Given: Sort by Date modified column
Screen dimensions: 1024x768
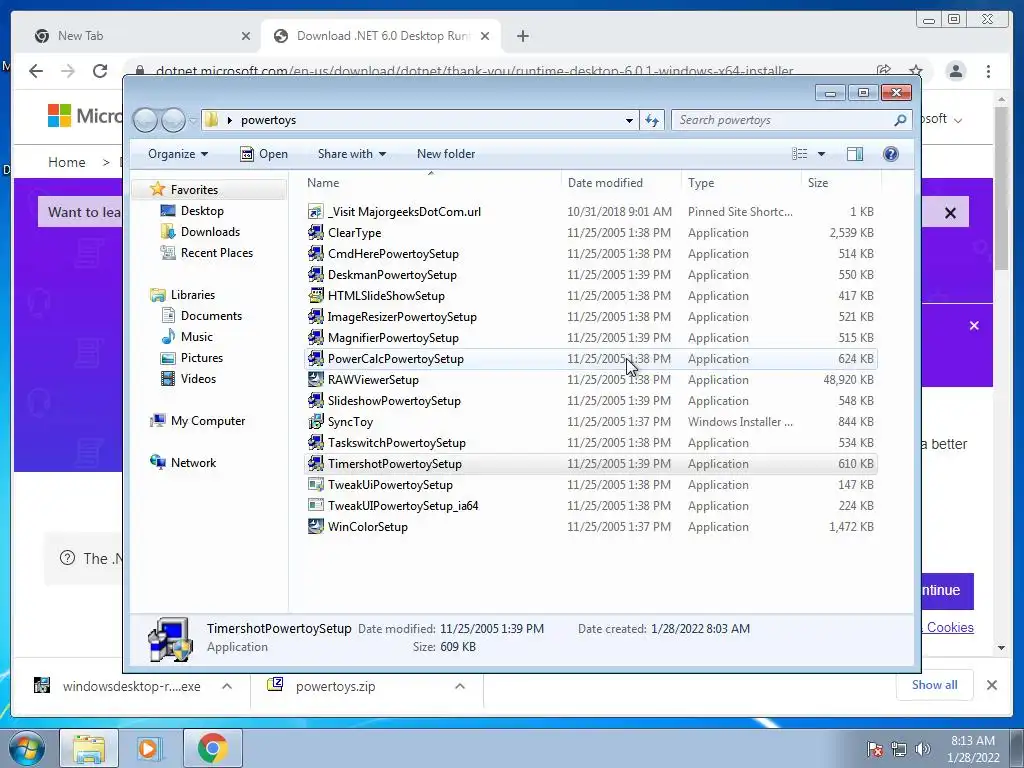Looking at the screenshot, I should [x=621, y=183].
